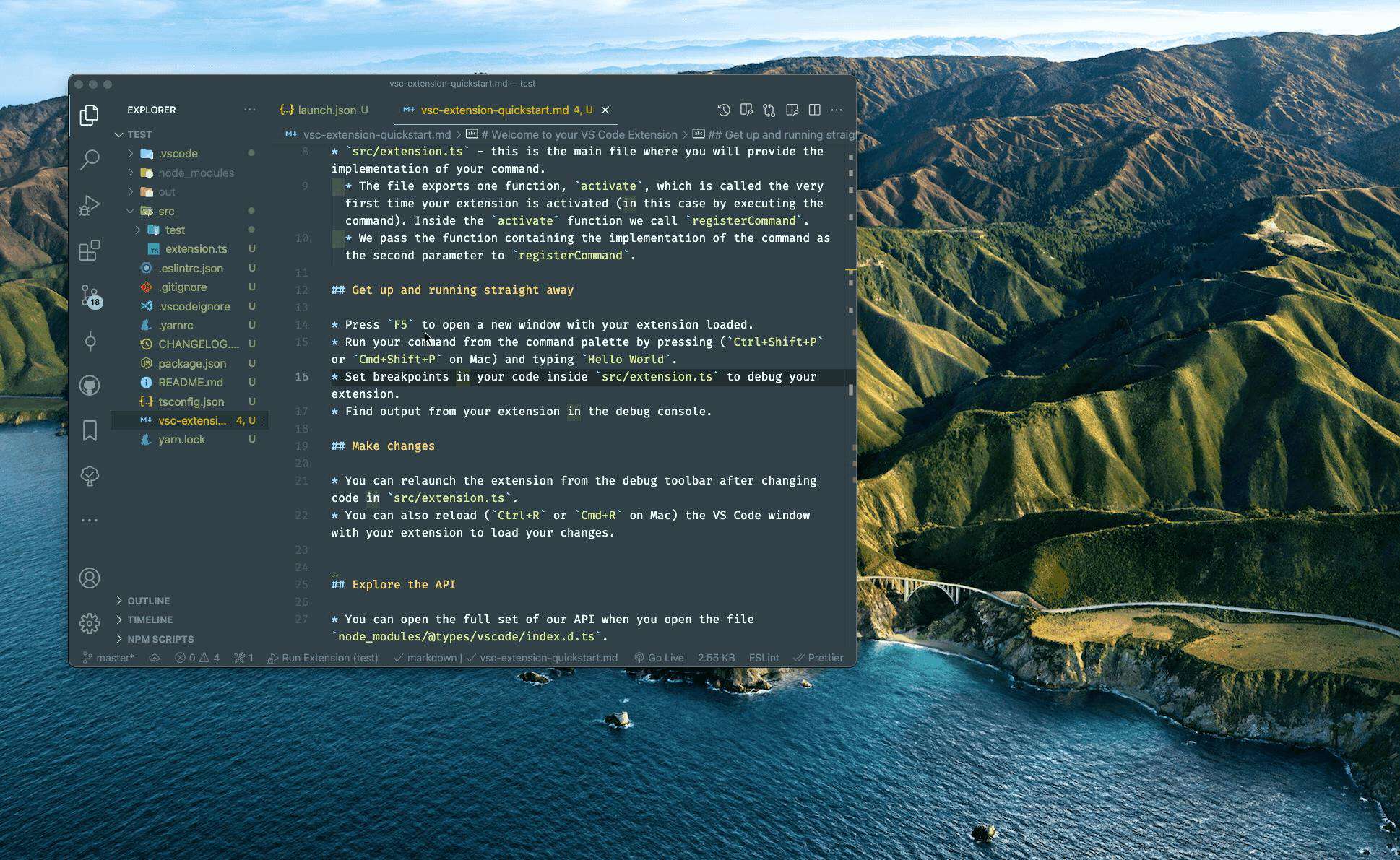Click the cloud publish icon in status bar
Viewport: 1400px width, 860px height.
[155, 658]
